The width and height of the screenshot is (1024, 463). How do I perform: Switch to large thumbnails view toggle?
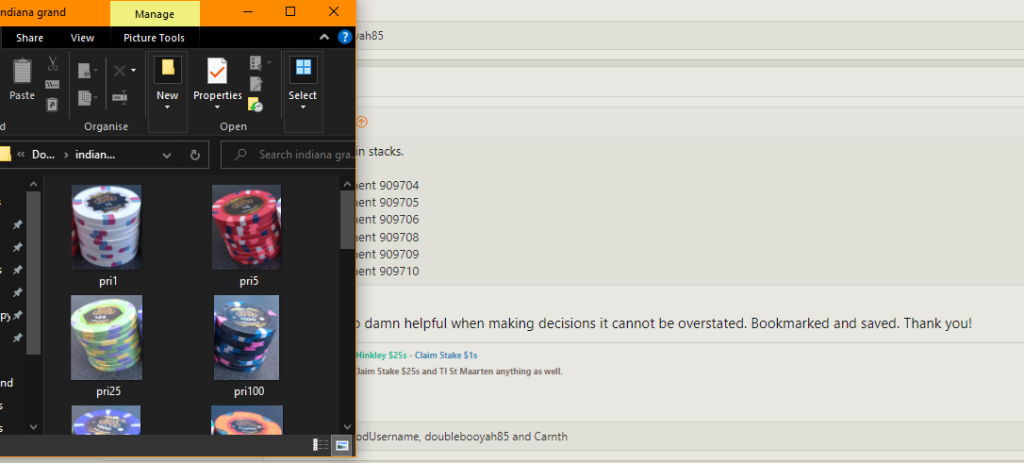pos(342,444)
